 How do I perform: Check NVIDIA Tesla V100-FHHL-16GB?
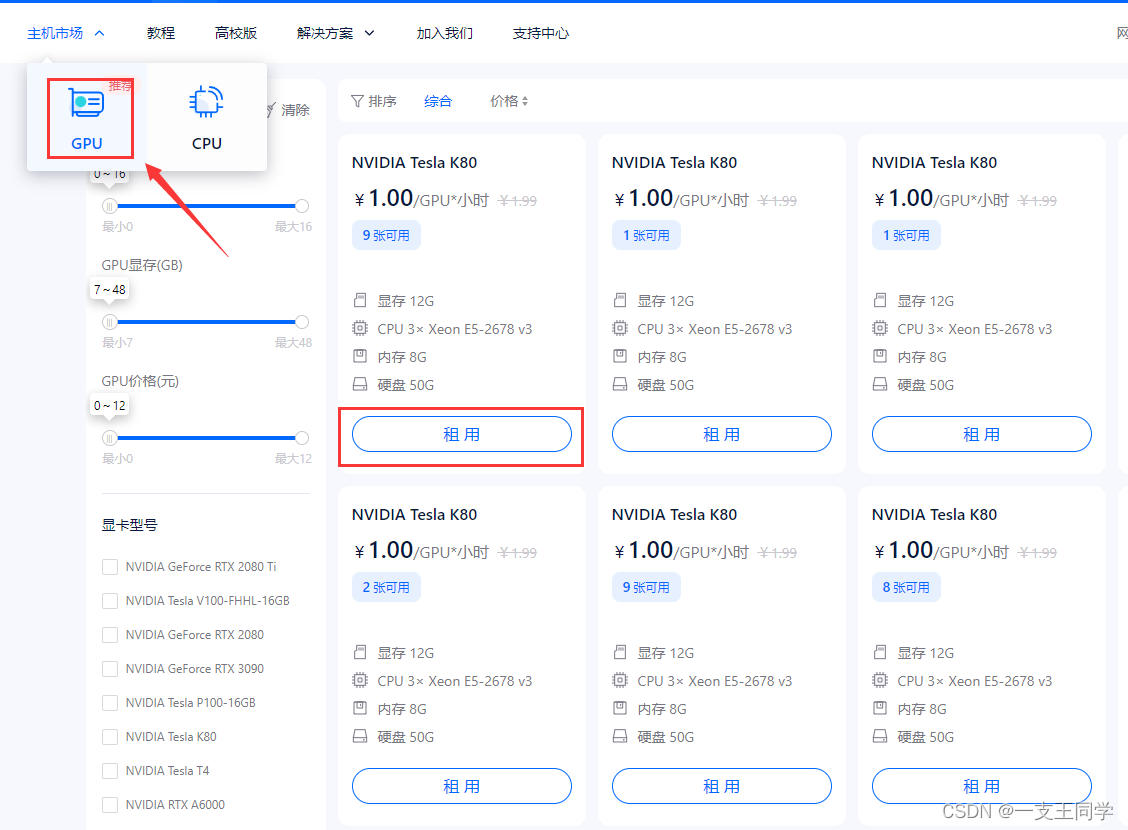tap(110, 601)
